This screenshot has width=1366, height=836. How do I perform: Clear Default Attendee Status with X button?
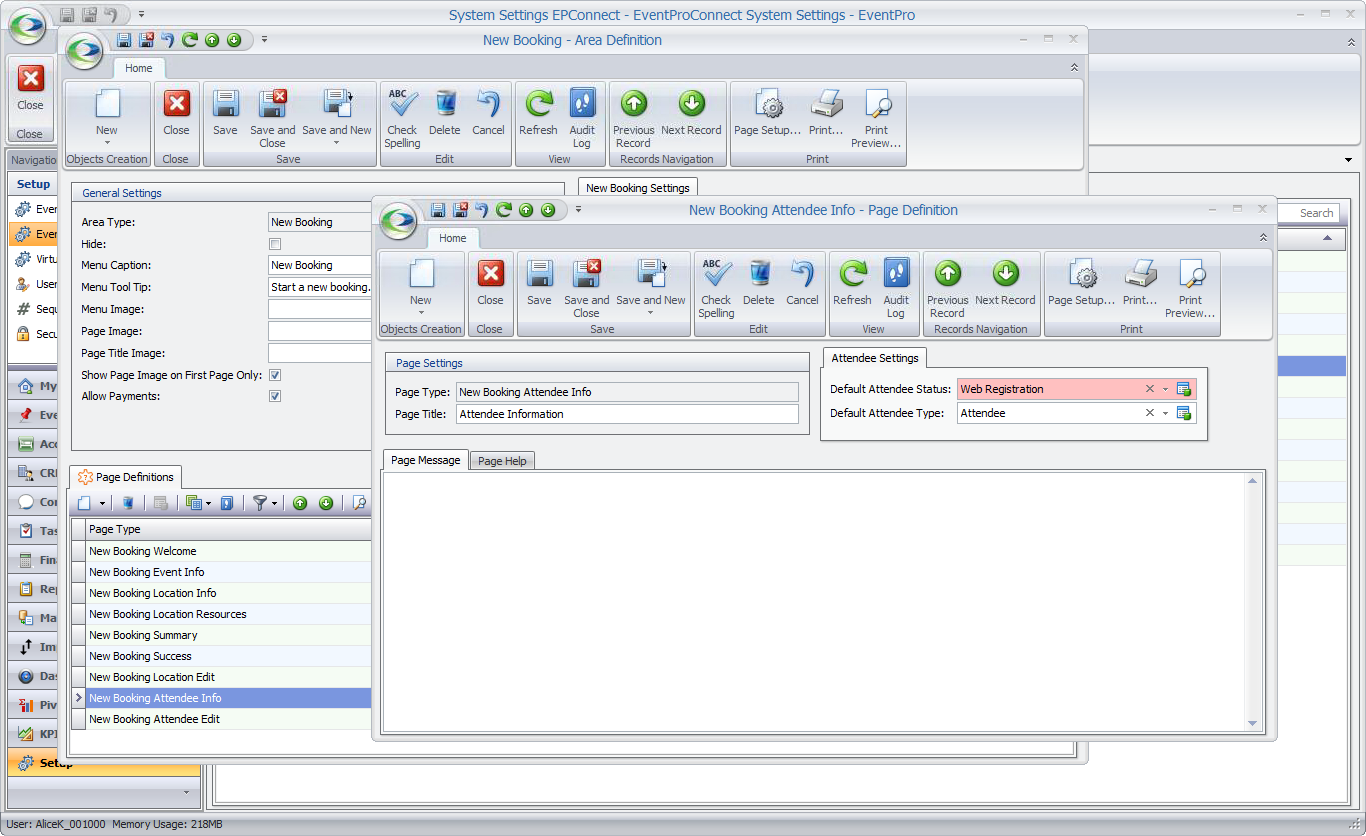(x=1150, y=389)
